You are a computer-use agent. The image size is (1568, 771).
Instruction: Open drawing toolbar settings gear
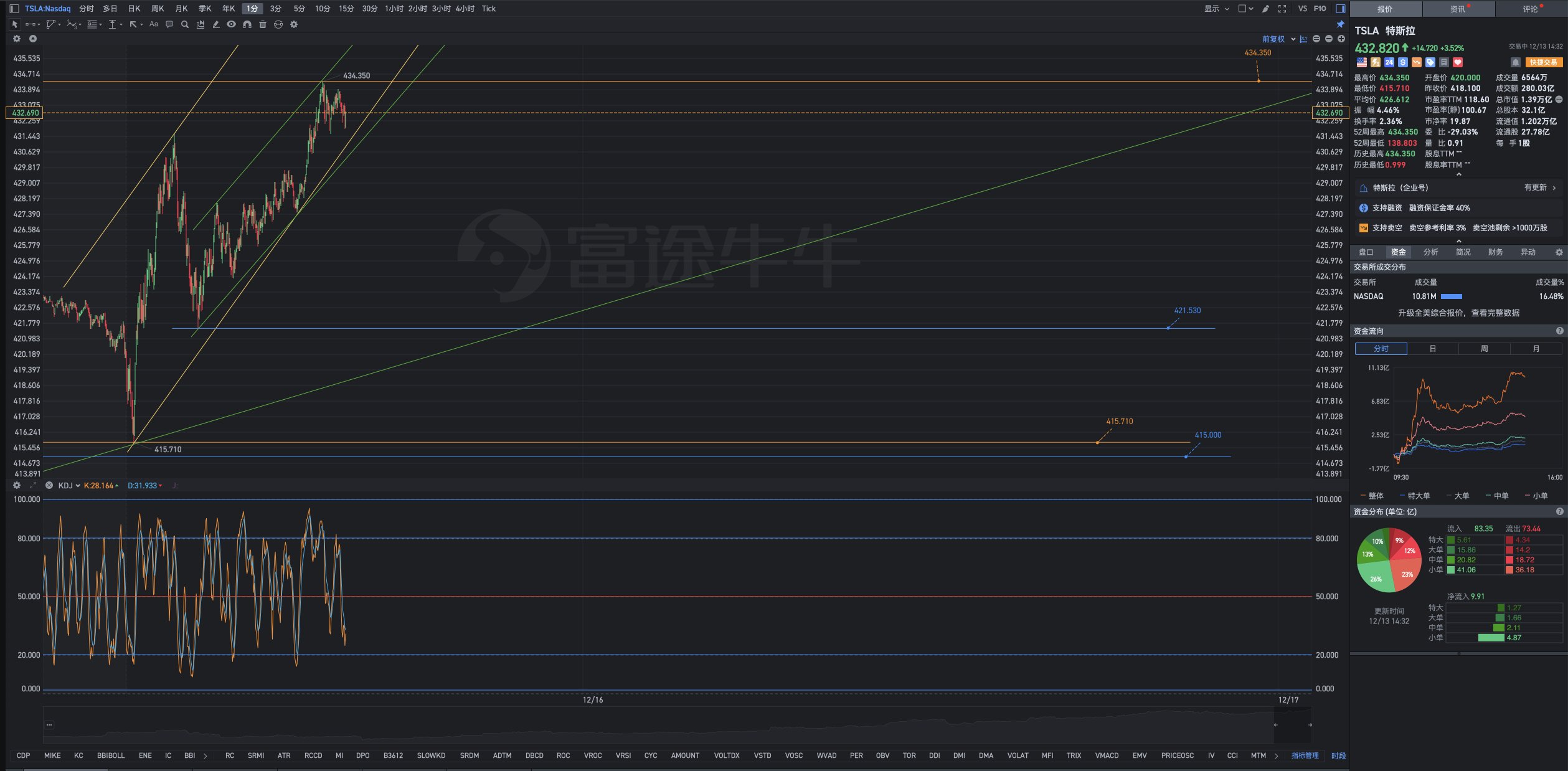[294, 24]
